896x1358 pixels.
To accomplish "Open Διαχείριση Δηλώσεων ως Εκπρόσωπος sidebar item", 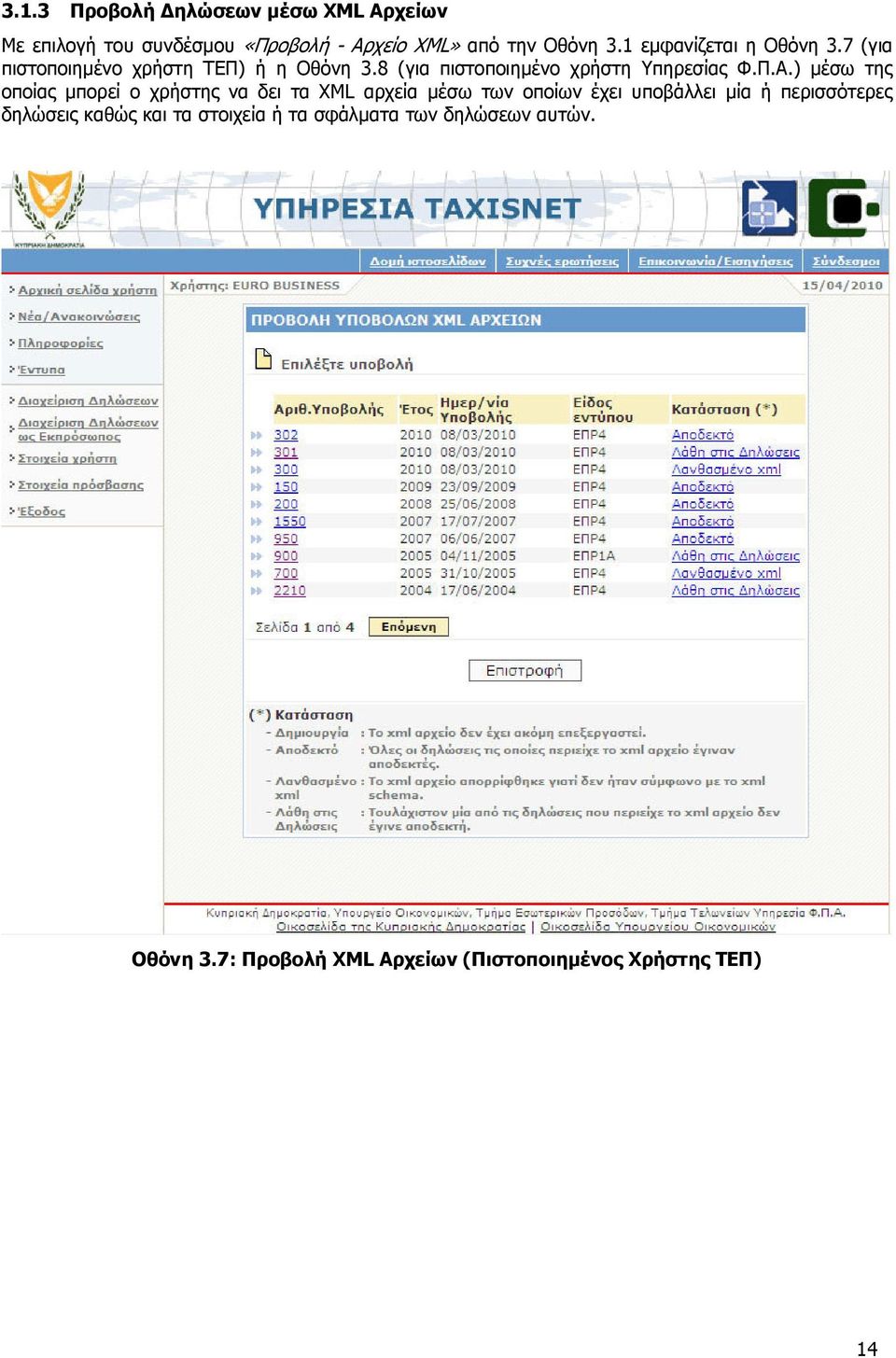I will (88, 429).
